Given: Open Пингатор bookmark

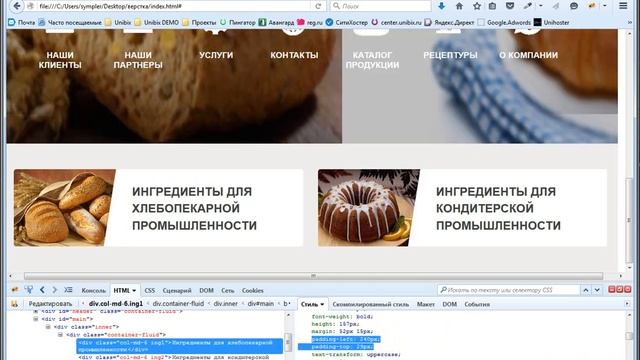Looking at the screenshot, I should 238,22.
